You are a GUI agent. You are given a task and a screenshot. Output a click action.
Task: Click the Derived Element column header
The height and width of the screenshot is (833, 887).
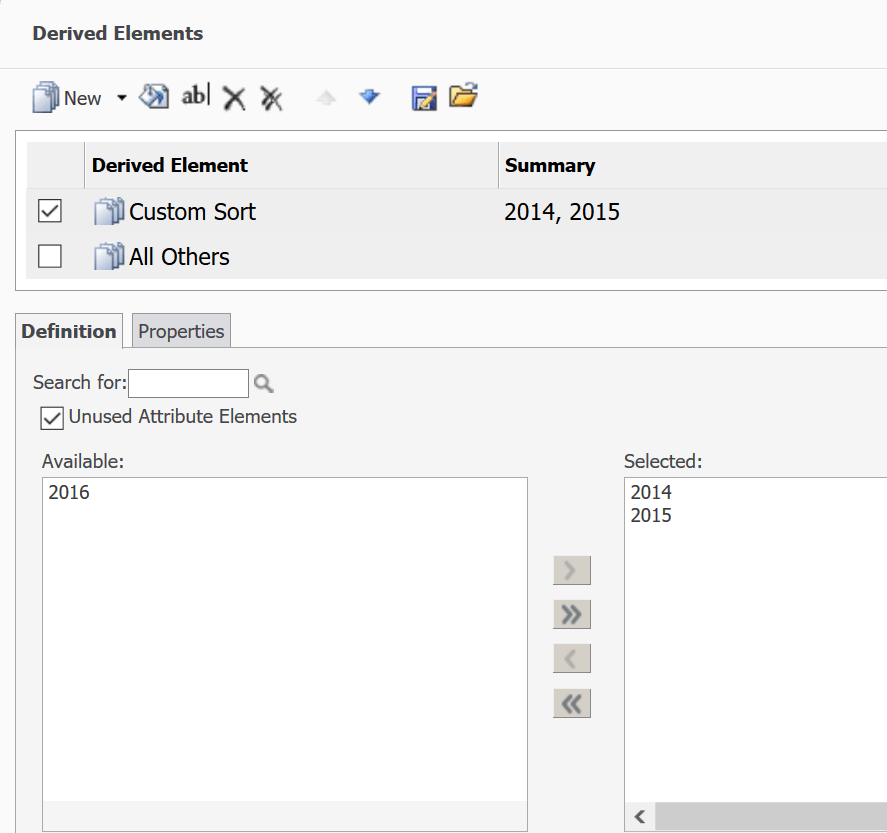point(291,165)
